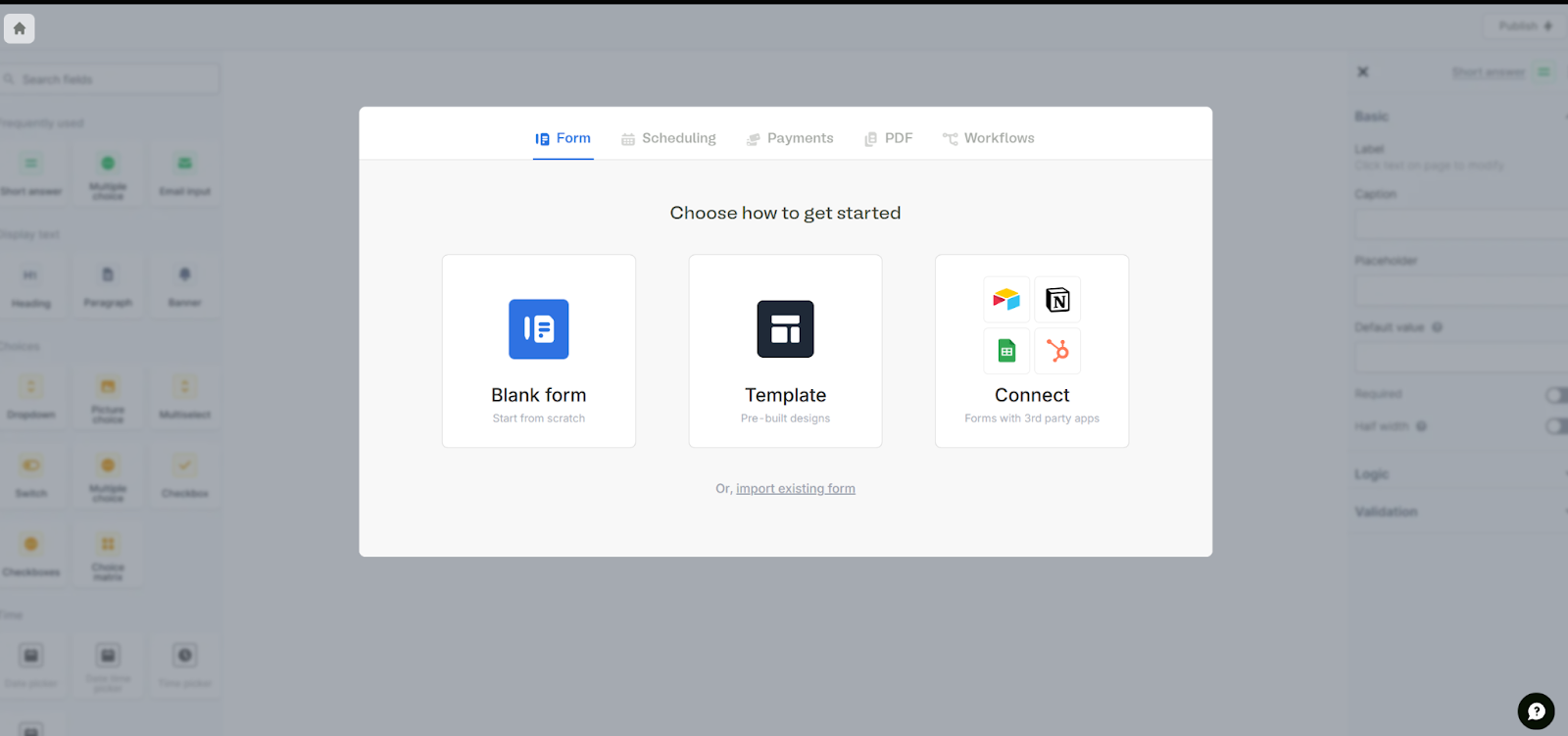The height and width of the screenshot is (736, 1568).
Task: Expand the Logic section
Action: click(x=1460, y=474)
